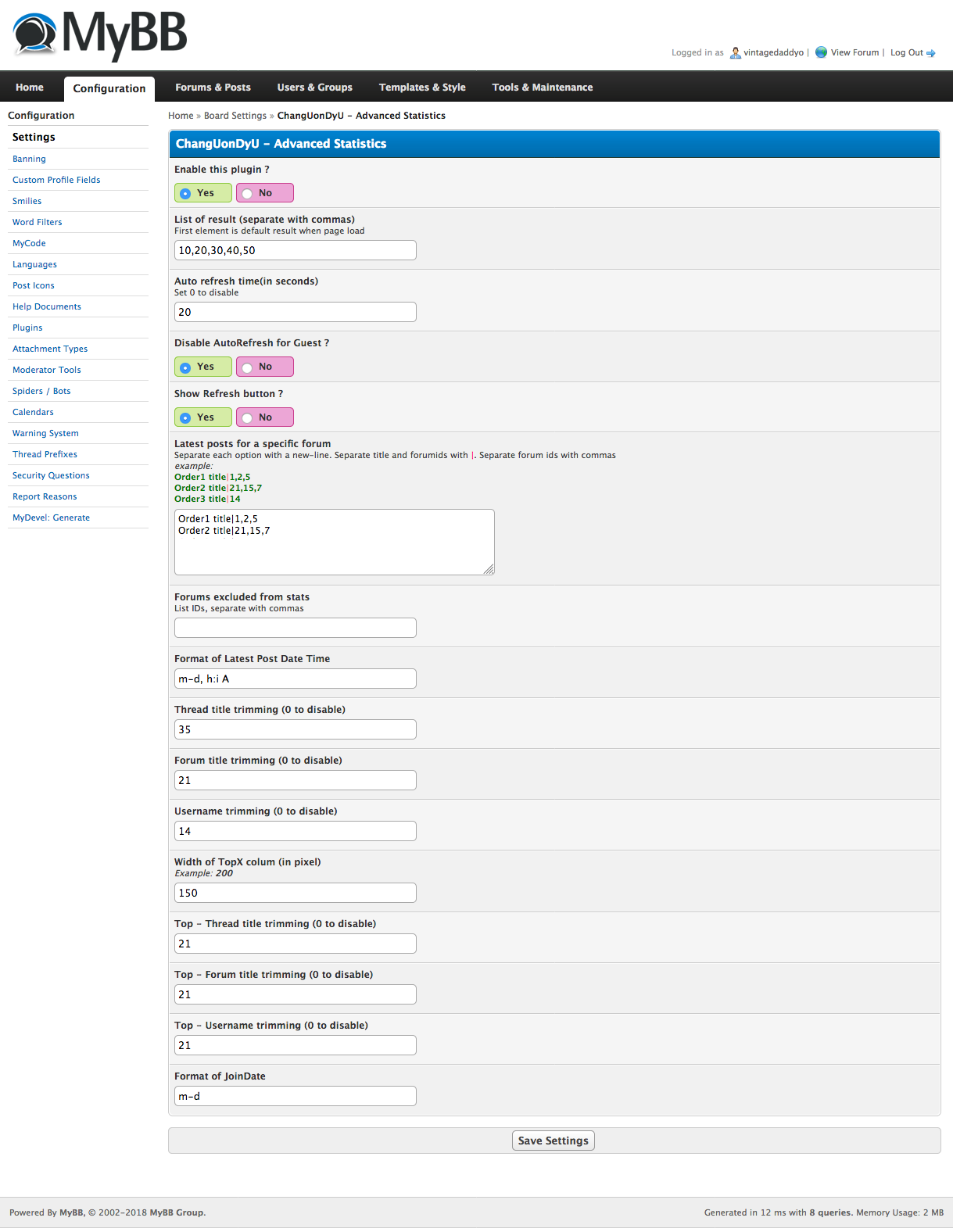
Task: Open Warning System in the sidebar
Action: 45,433
